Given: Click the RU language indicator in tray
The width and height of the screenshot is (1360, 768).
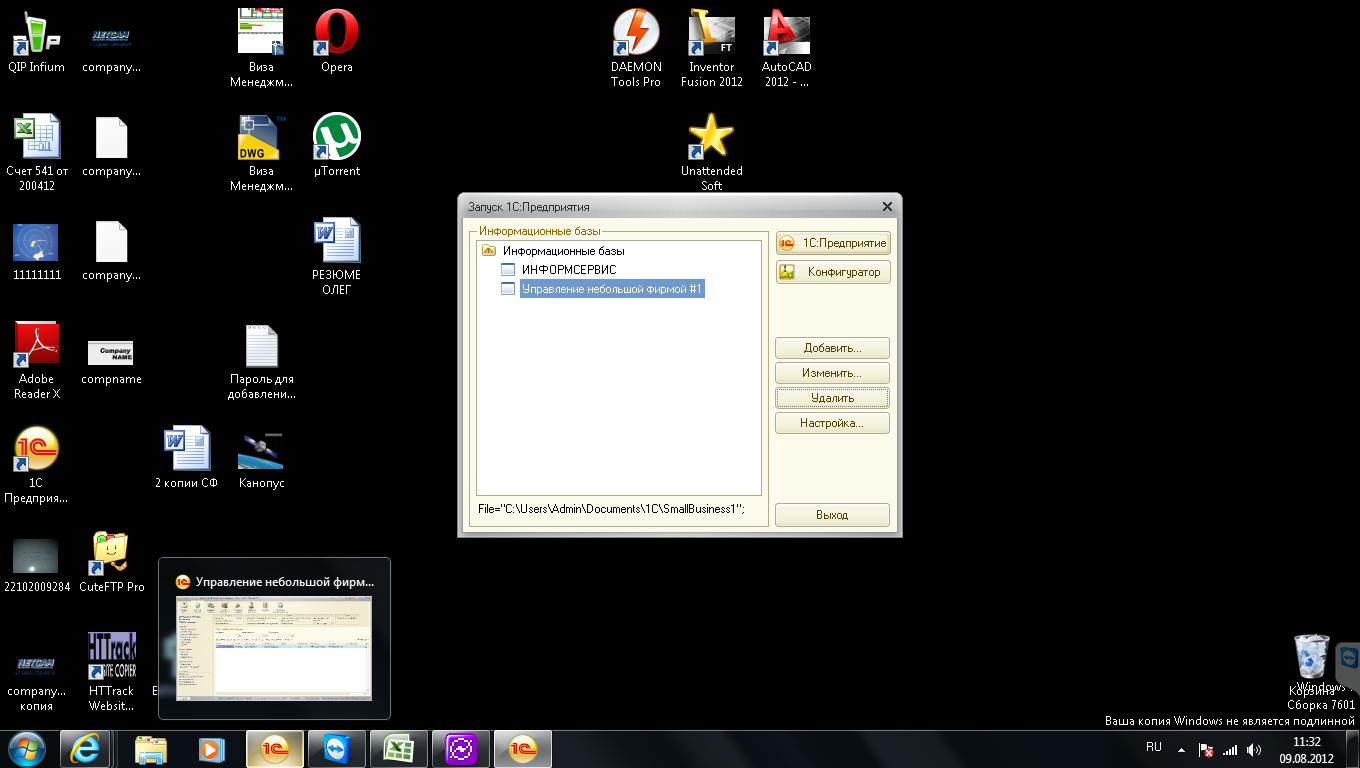Looking at the screenshot, I should coord(1154,748).
